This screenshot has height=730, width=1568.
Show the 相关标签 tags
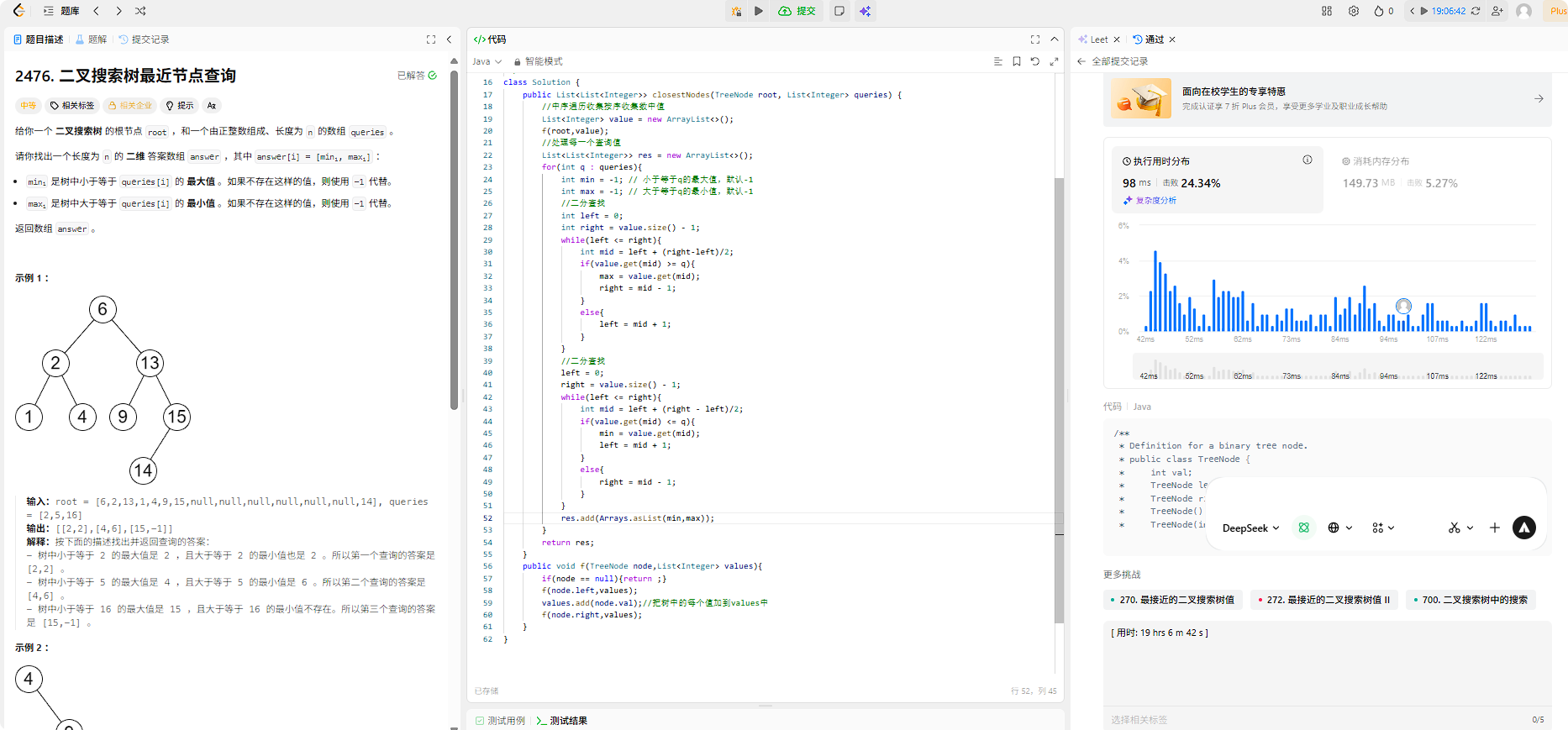point(72,106)
